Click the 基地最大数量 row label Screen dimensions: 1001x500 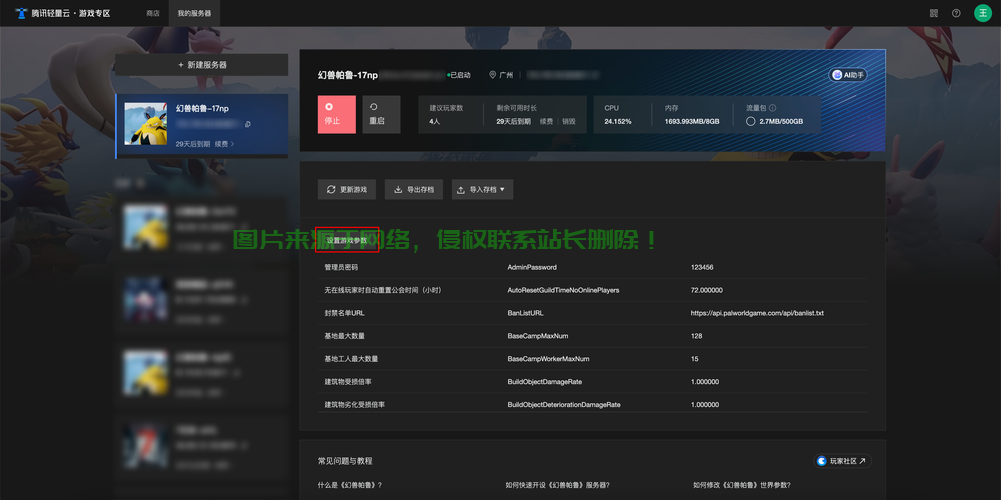(345, 336)
